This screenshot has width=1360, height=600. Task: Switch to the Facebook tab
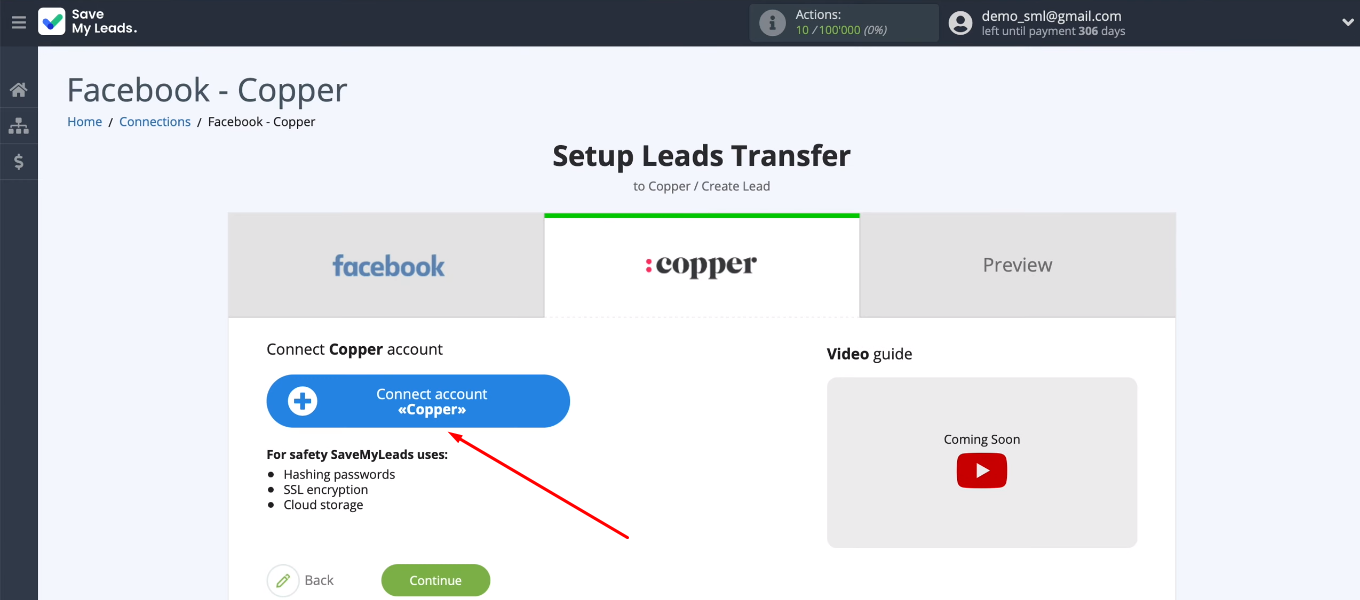point(387,266)
